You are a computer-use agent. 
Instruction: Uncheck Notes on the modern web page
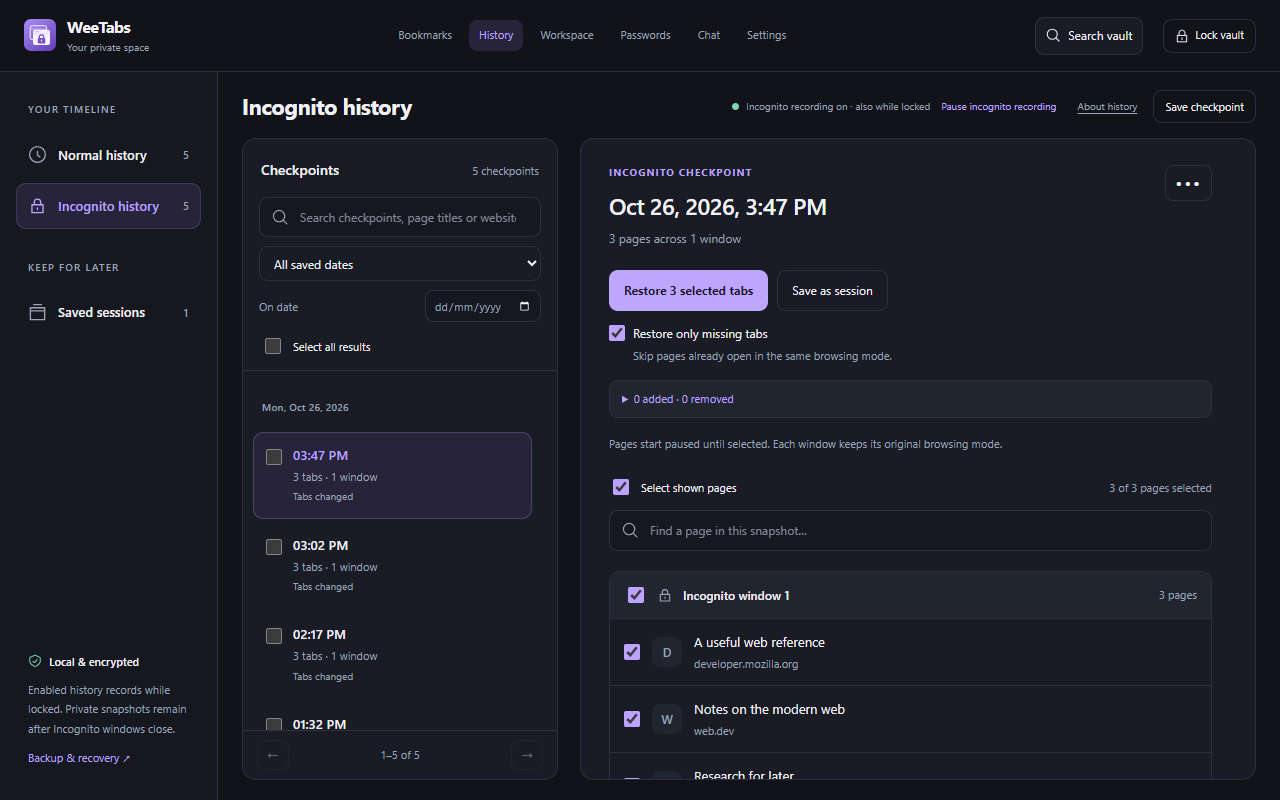[632, 719]
